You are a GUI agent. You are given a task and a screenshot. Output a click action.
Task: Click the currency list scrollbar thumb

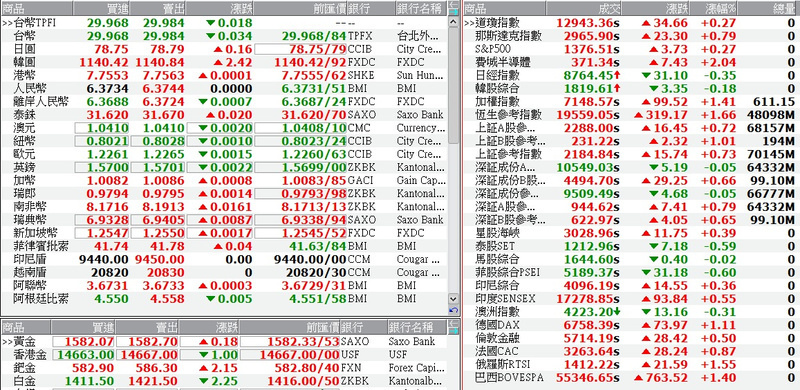[x=453, y=85]
